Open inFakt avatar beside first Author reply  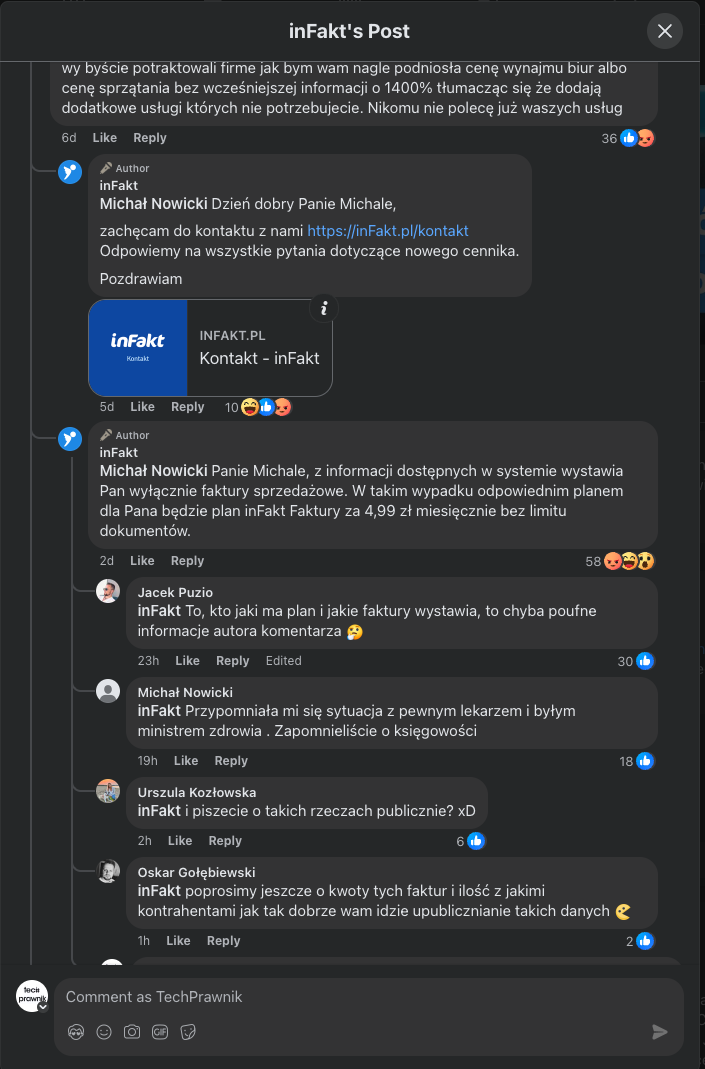[70, 171]
